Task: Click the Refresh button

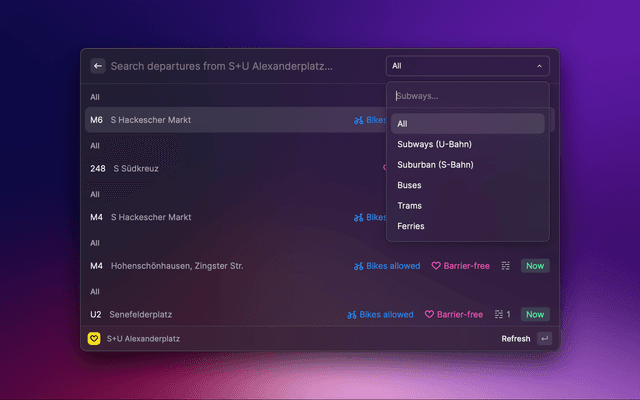Action: (x=515, y=339)
